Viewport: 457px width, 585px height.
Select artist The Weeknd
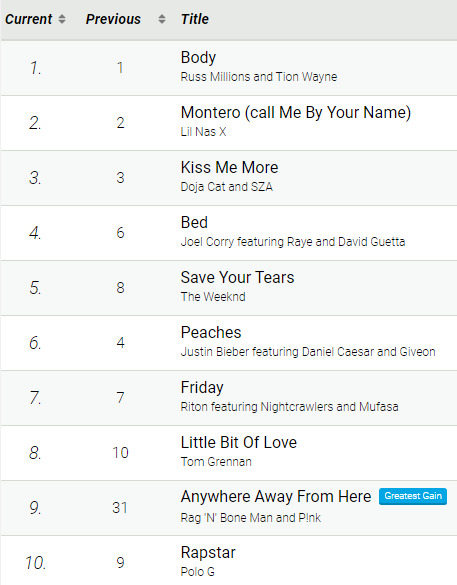[x=213, y=297]
